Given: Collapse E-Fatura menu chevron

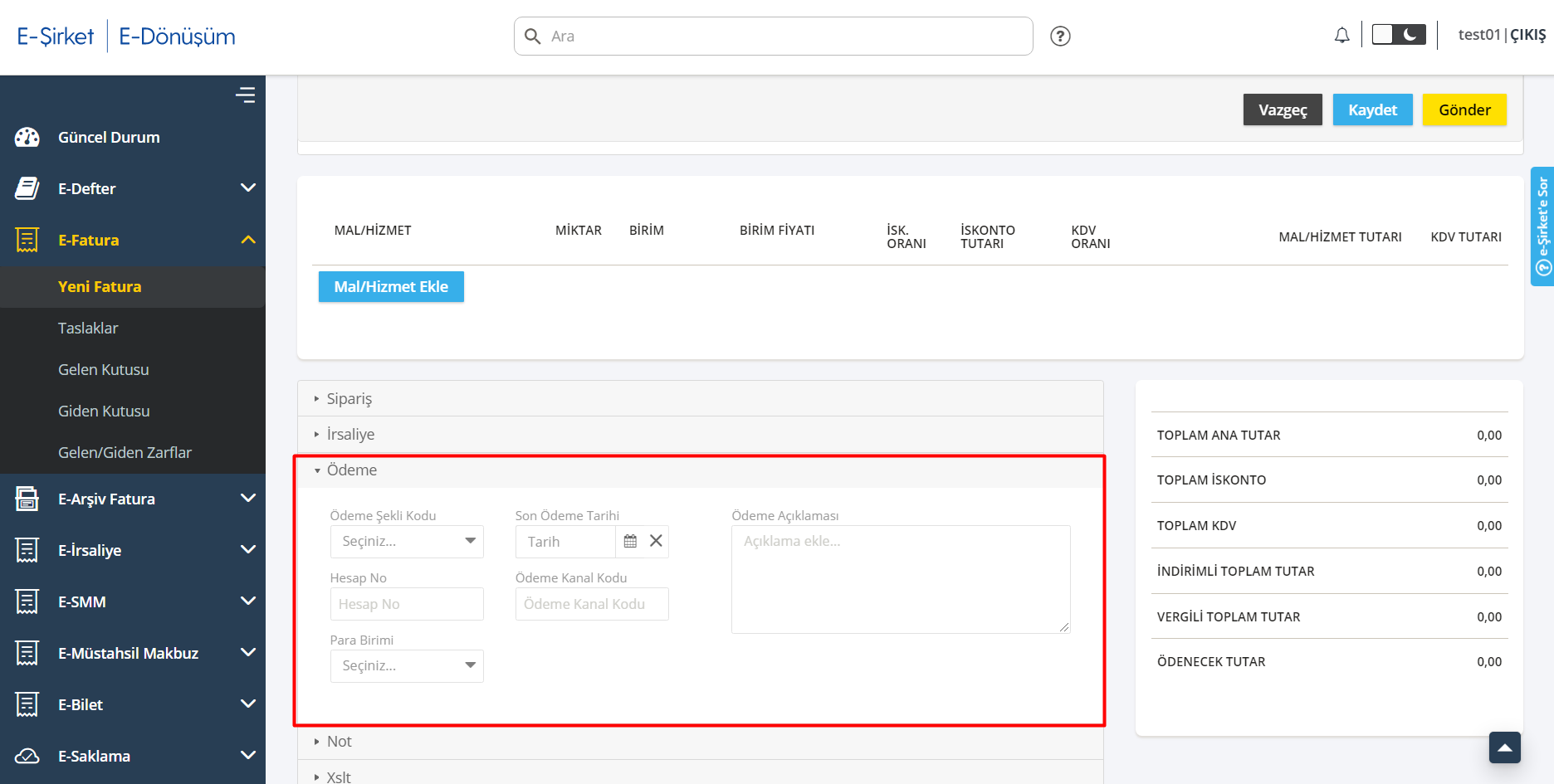Looking at the screenshot, I should click(x=247, y=240).
